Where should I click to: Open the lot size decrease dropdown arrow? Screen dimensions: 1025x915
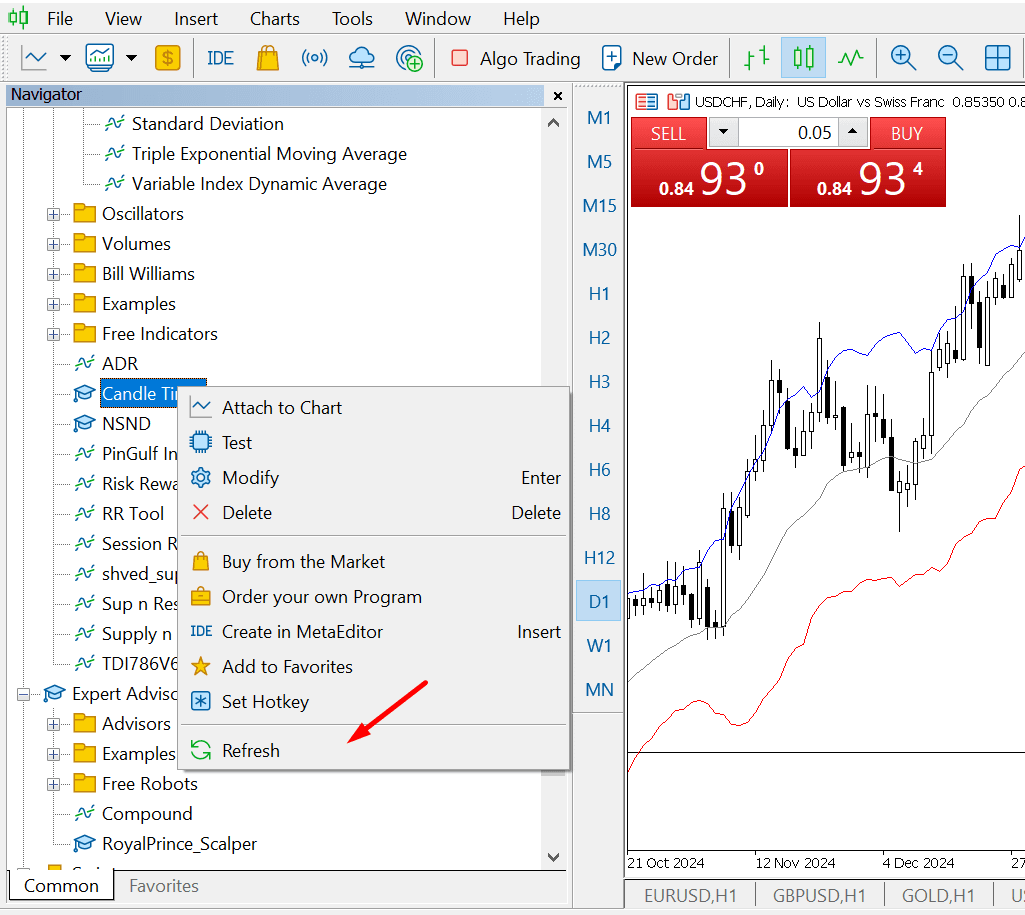(x=723, y=132)
